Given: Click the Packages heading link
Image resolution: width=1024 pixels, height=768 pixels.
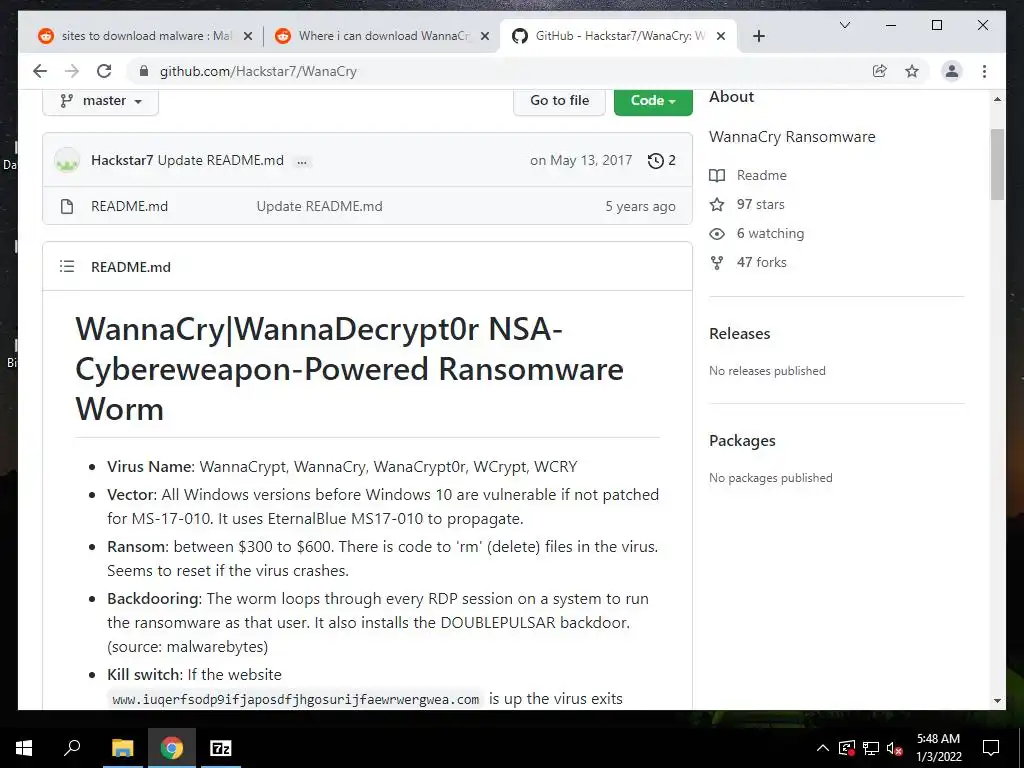Looking at the screenshot, I should point(742,441).
